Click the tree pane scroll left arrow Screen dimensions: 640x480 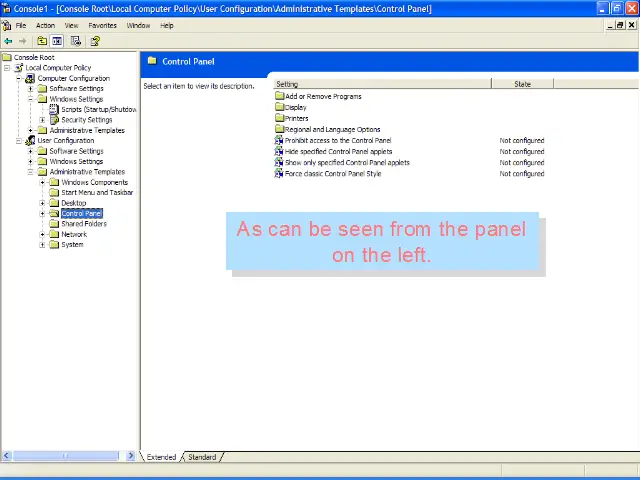tap(7, 456)
